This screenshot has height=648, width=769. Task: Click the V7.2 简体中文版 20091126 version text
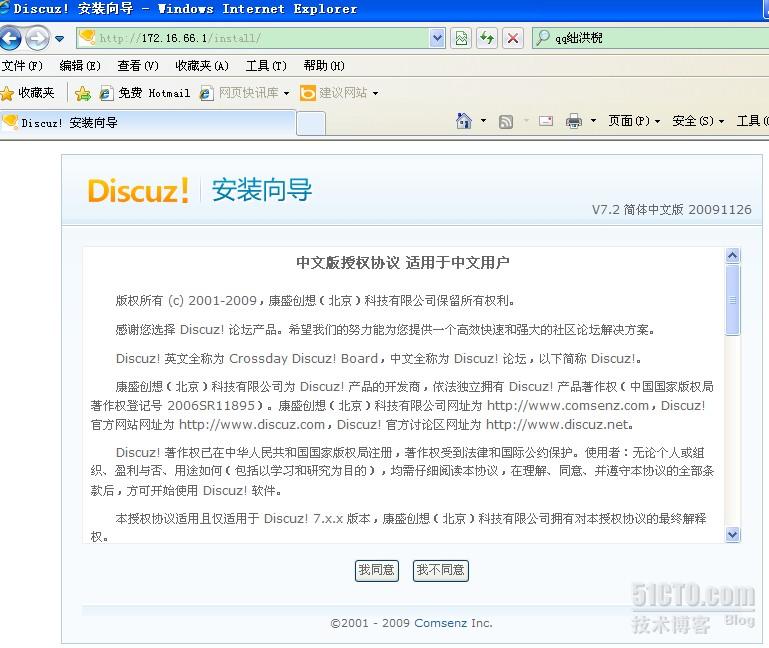click(x=671, y=210)
